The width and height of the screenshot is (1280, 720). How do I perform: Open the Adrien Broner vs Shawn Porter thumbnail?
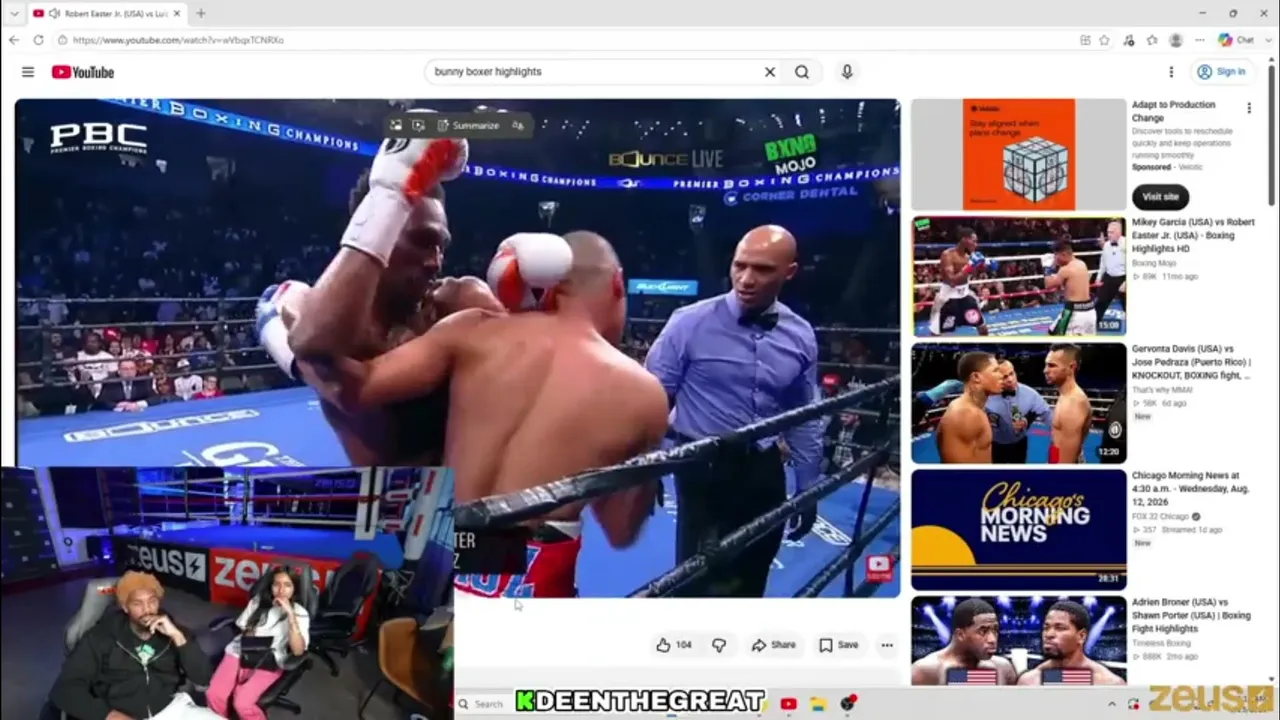[1018, 641]
